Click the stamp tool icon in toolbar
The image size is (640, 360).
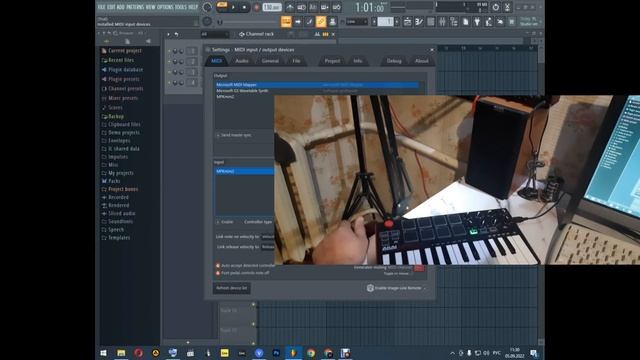click(332, 22)
